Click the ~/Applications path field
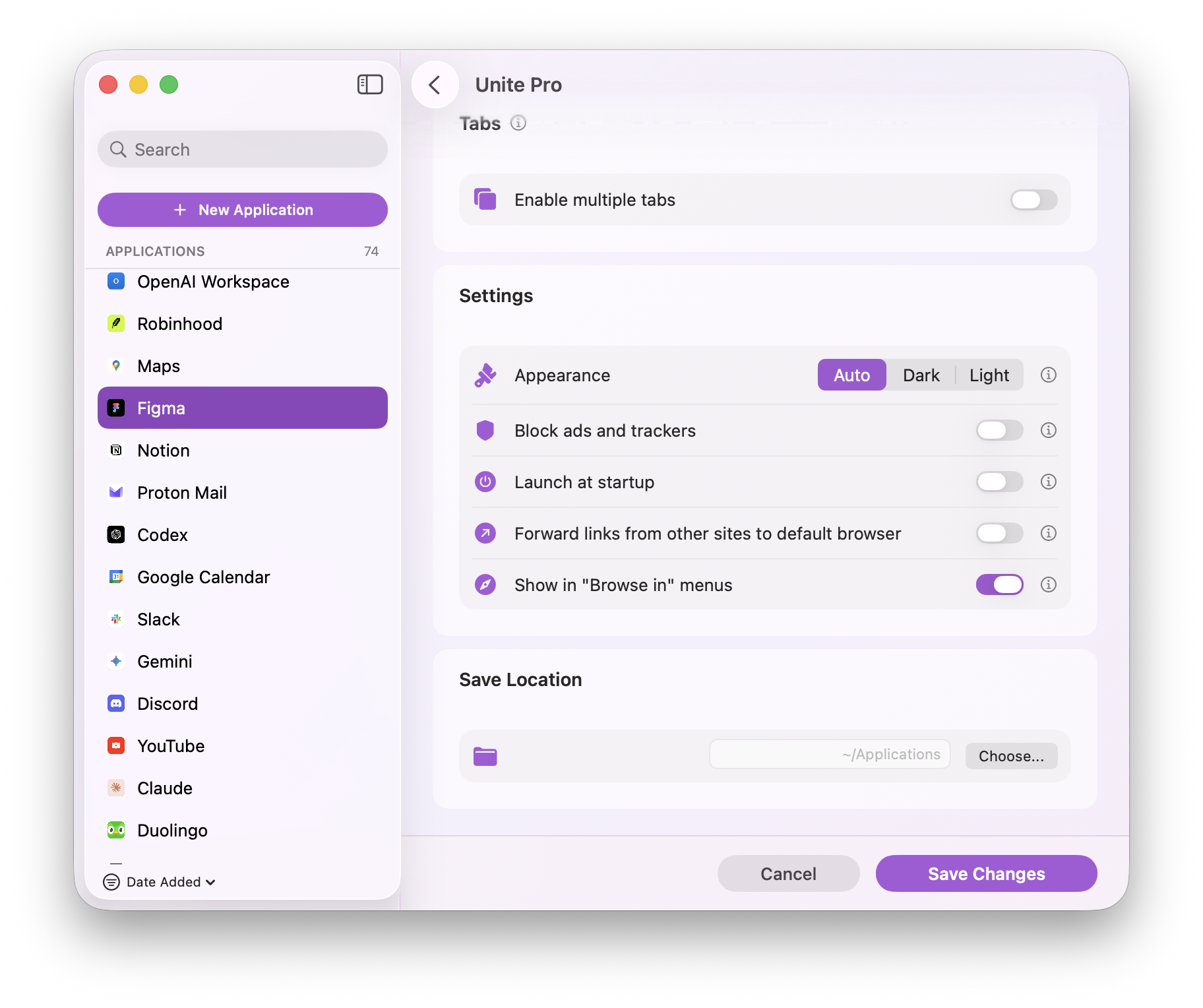The image size is (1203, 1008). click(x=830, y=755)
